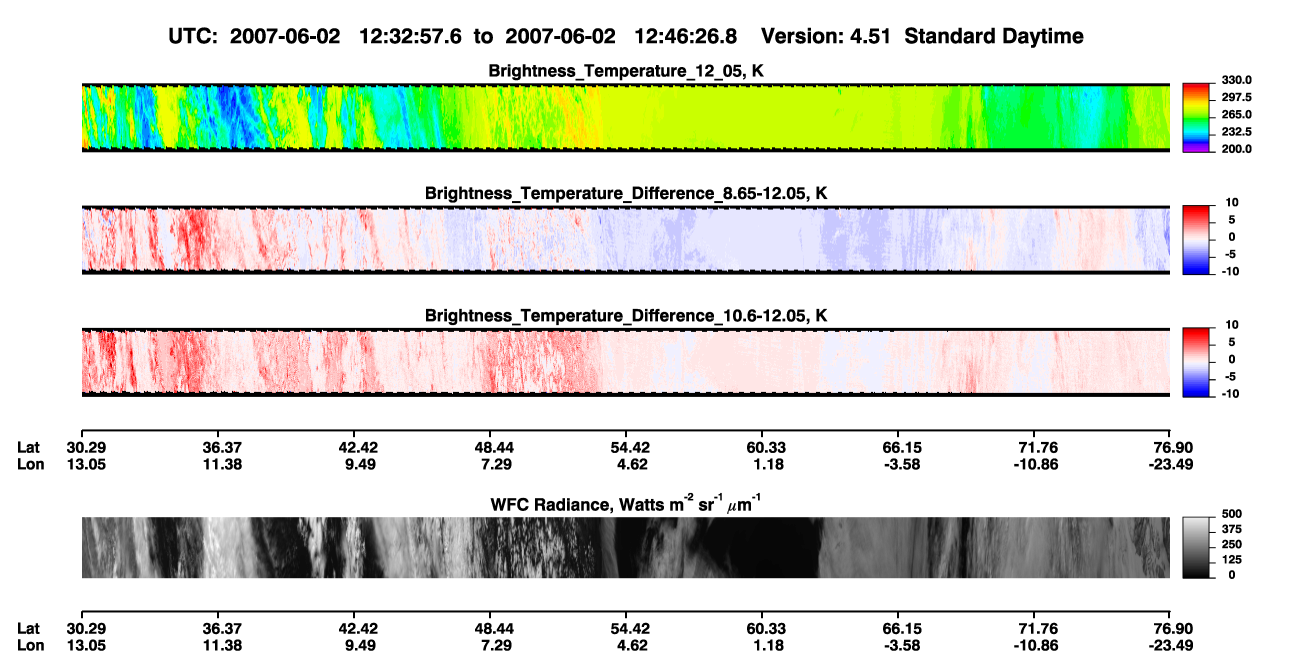Click 'Lon' label of the axis under the WFC panel

[29, 646]
